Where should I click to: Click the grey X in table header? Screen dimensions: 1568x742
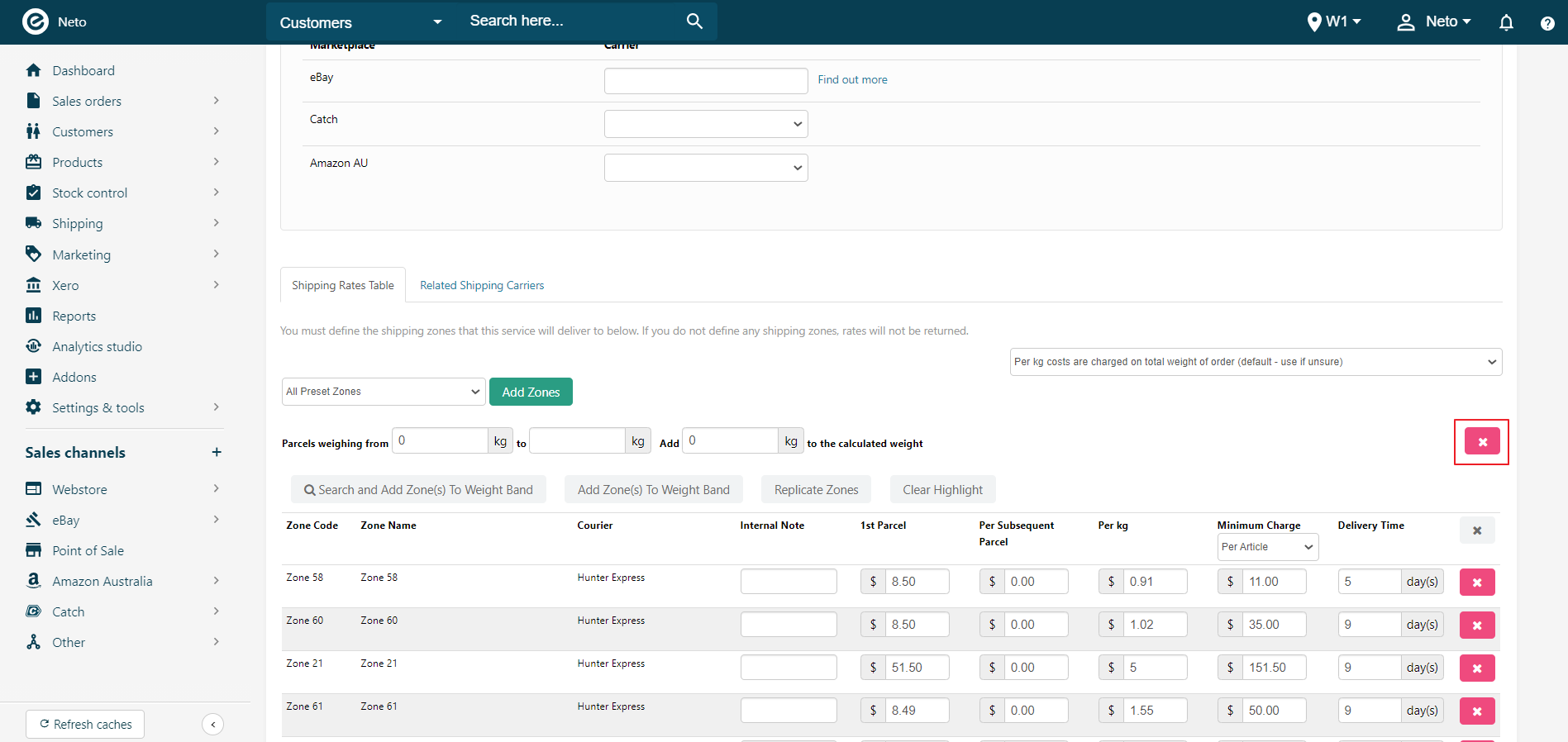1477,530
